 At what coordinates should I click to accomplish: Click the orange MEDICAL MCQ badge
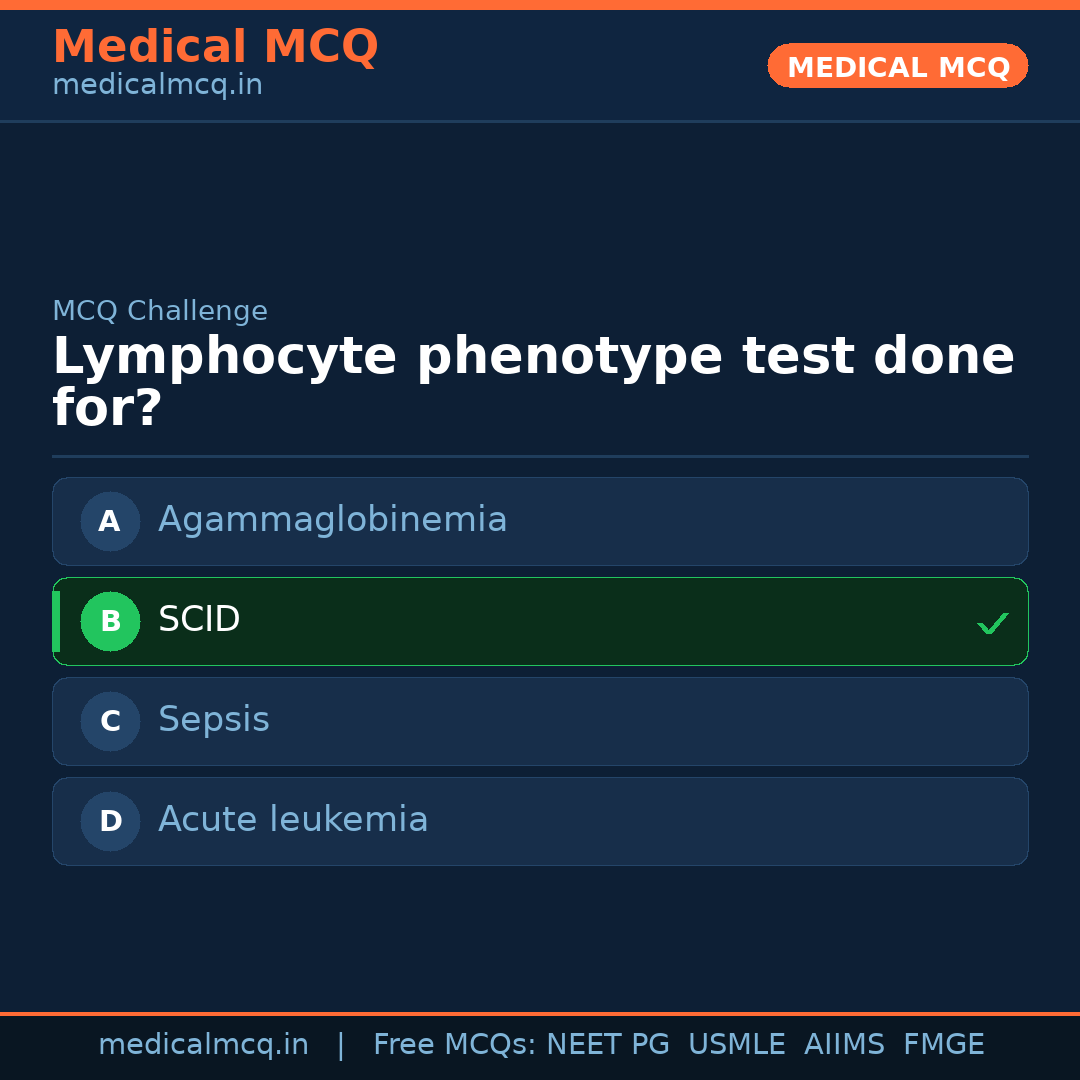pyautogui.click(x=897, y=66)
